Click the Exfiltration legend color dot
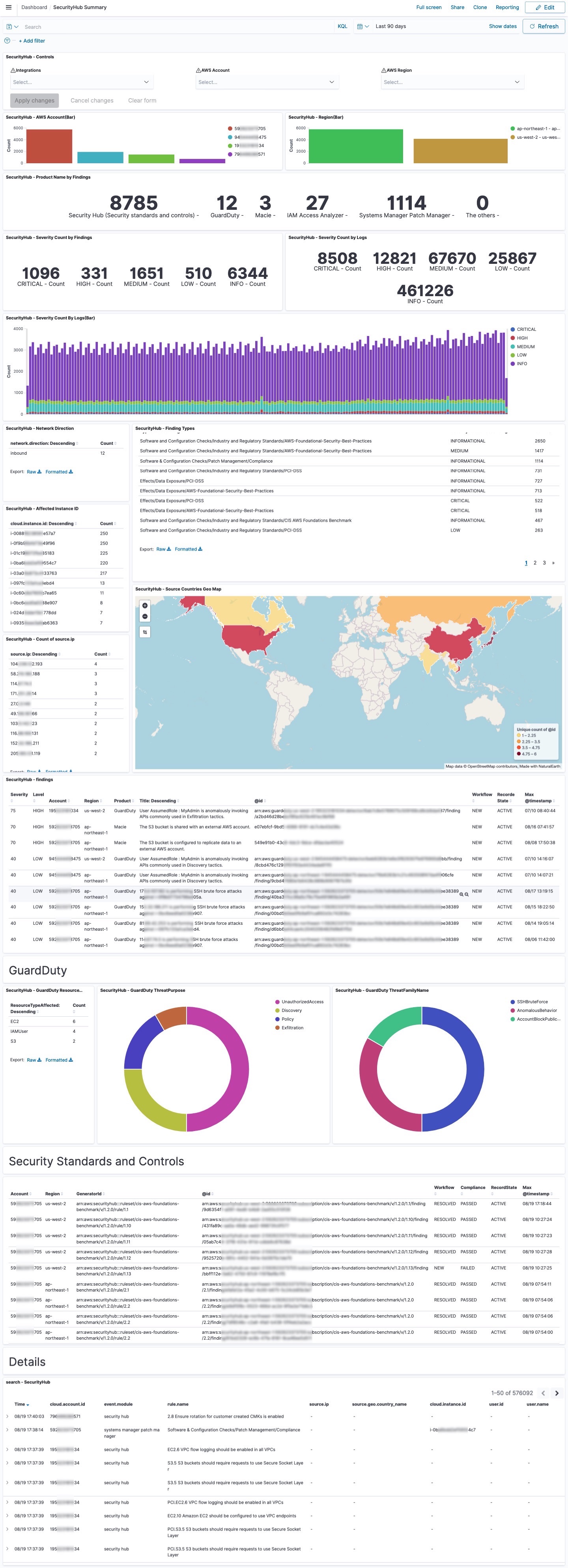The height and width of the screenshot is (1568, 568). point(277,1027)
